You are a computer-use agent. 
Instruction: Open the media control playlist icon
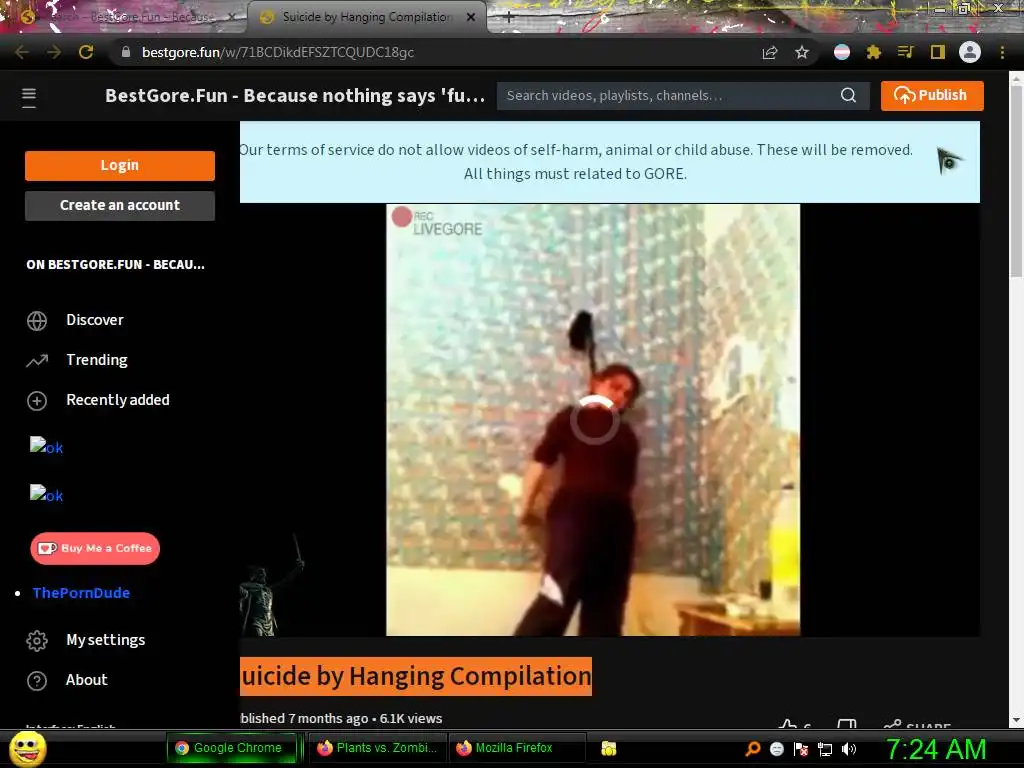[905, 52]
